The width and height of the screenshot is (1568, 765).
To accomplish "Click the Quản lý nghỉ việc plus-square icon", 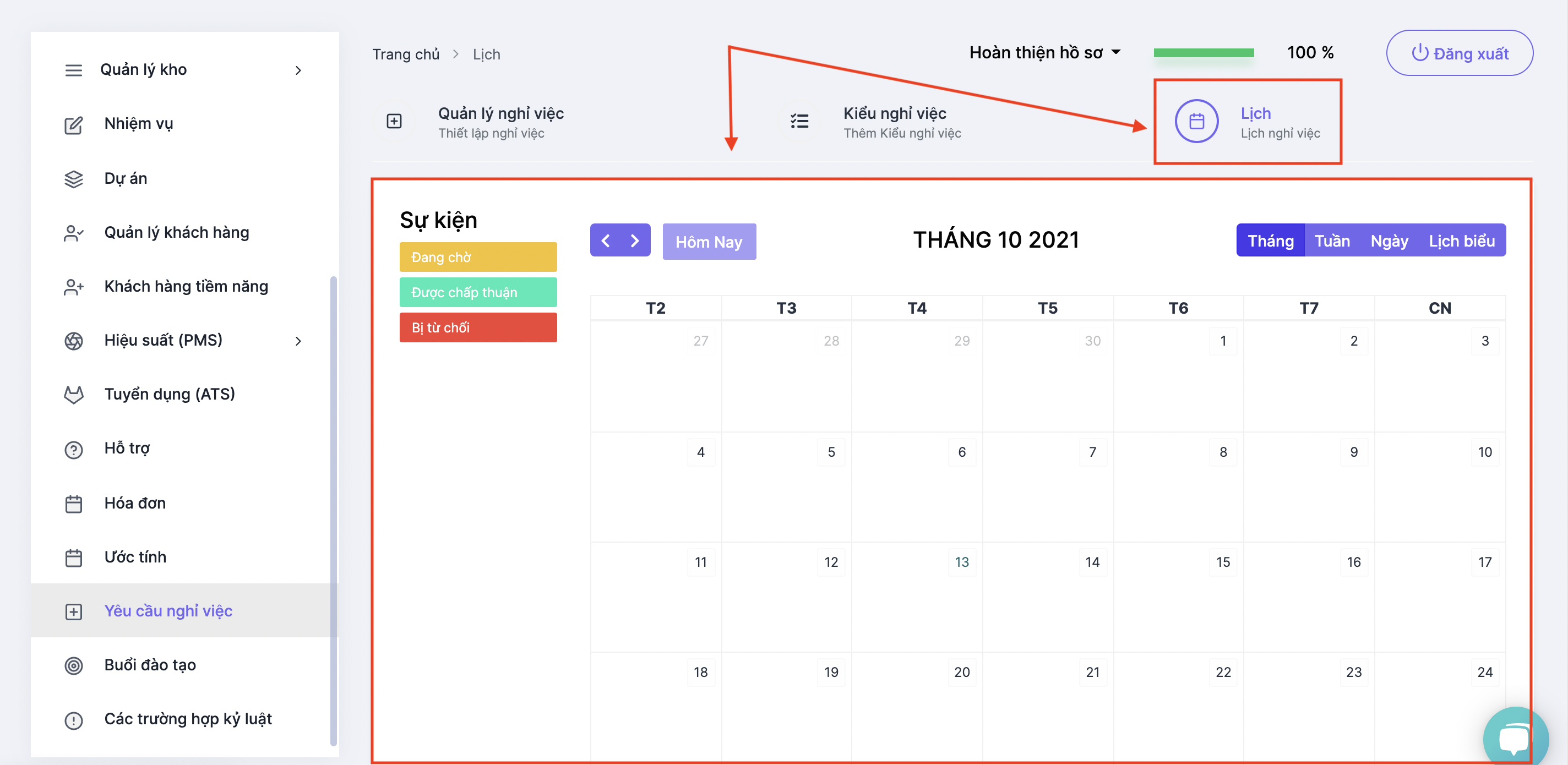I will click(394, 121).
